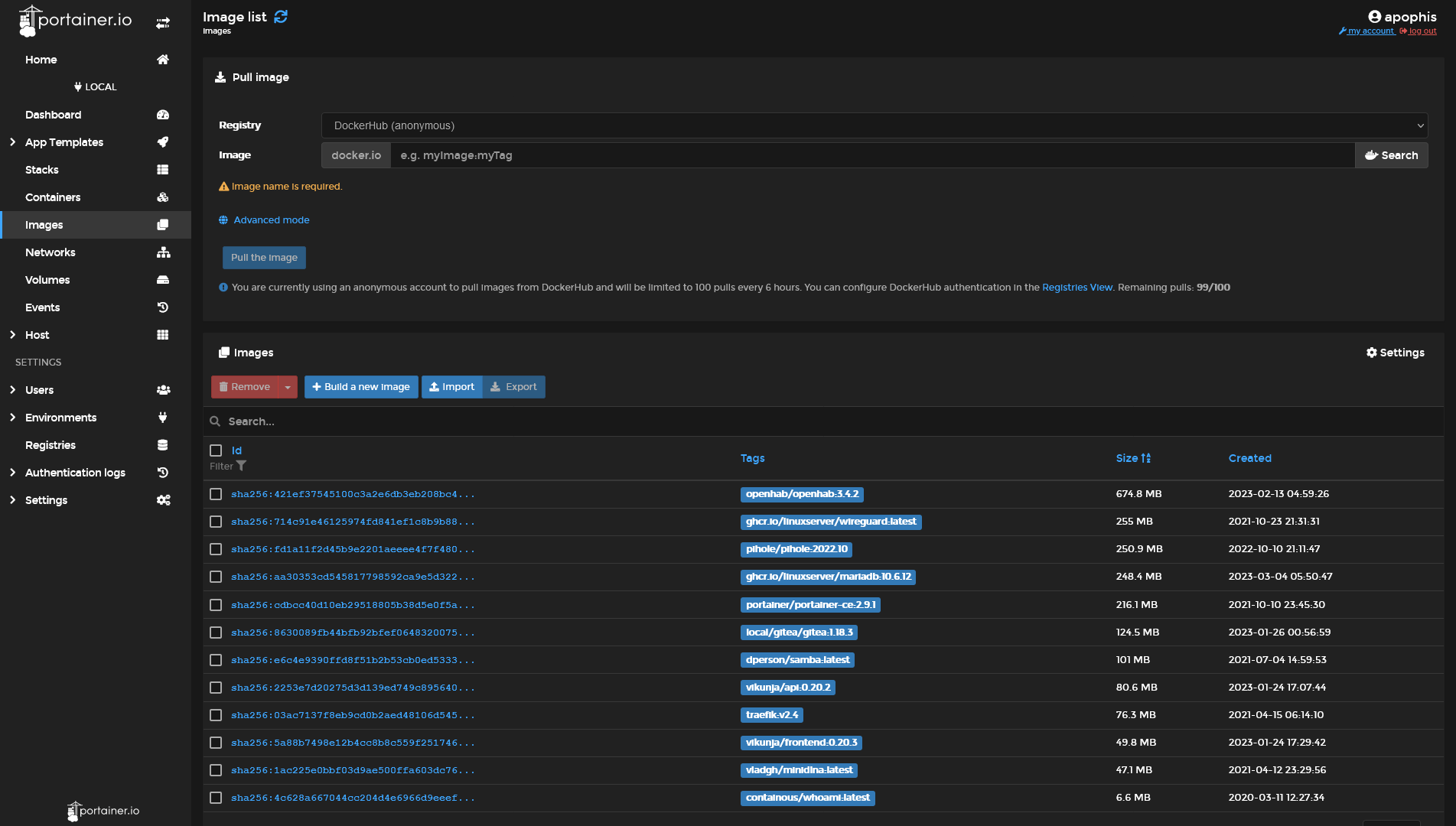This screenshot has width=1456, height=826.
Task: Check the mariadb:10.6.12 image row
Action: [216, 577]
